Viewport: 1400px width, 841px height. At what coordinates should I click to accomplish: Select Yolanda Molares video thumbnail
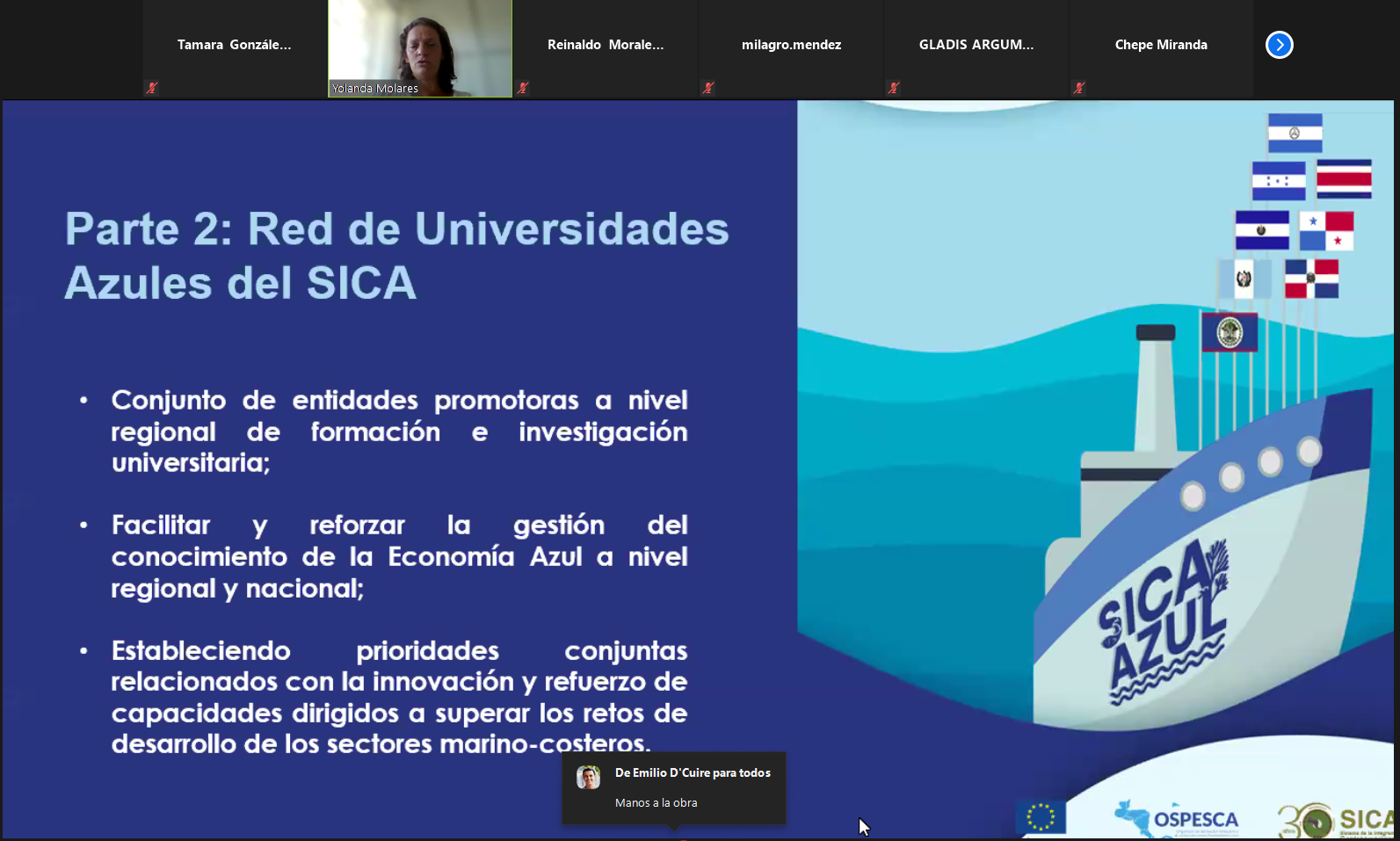(420, 48)
